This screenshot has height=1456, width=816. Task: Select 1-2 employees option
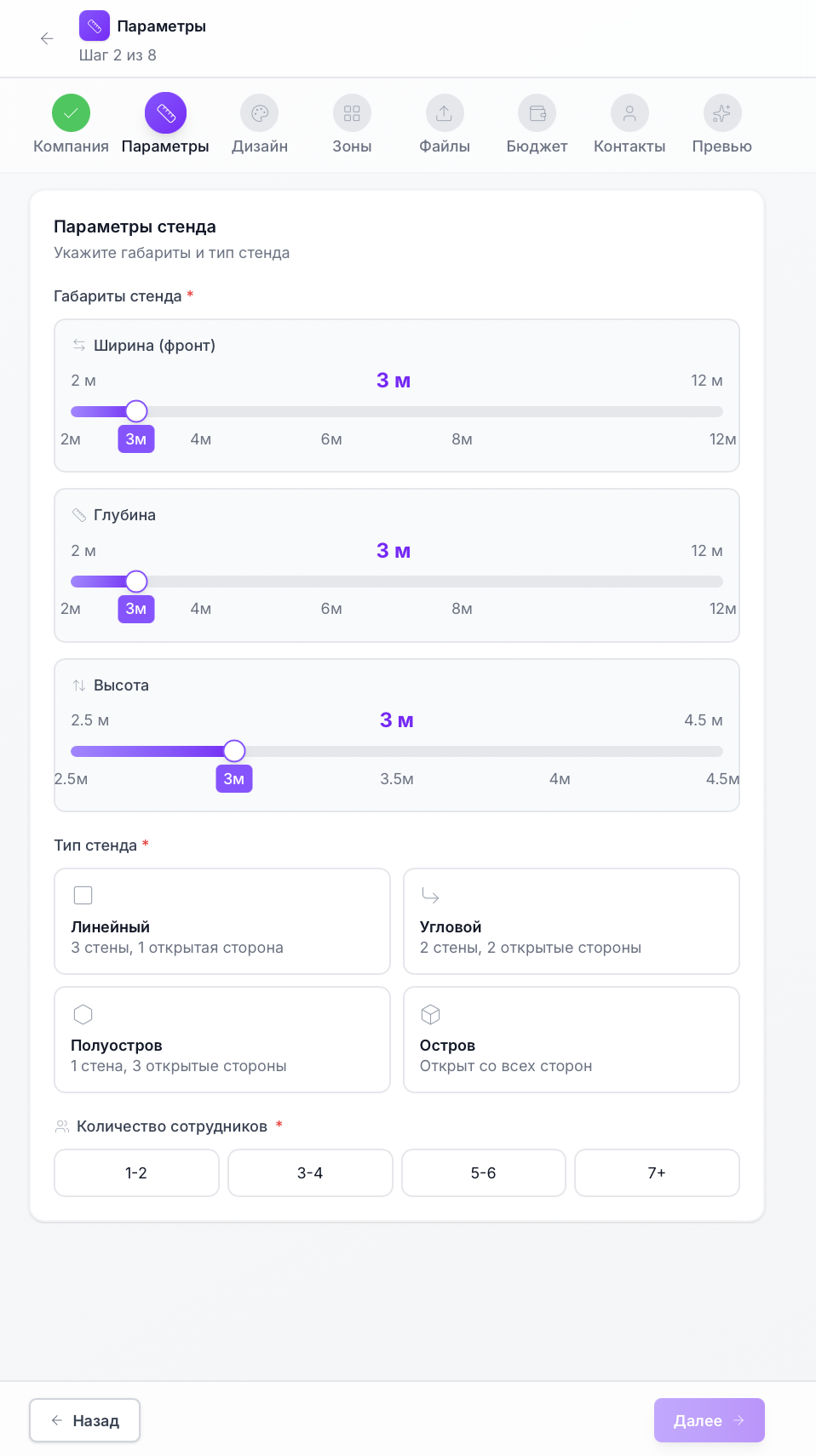point(136,1172)
